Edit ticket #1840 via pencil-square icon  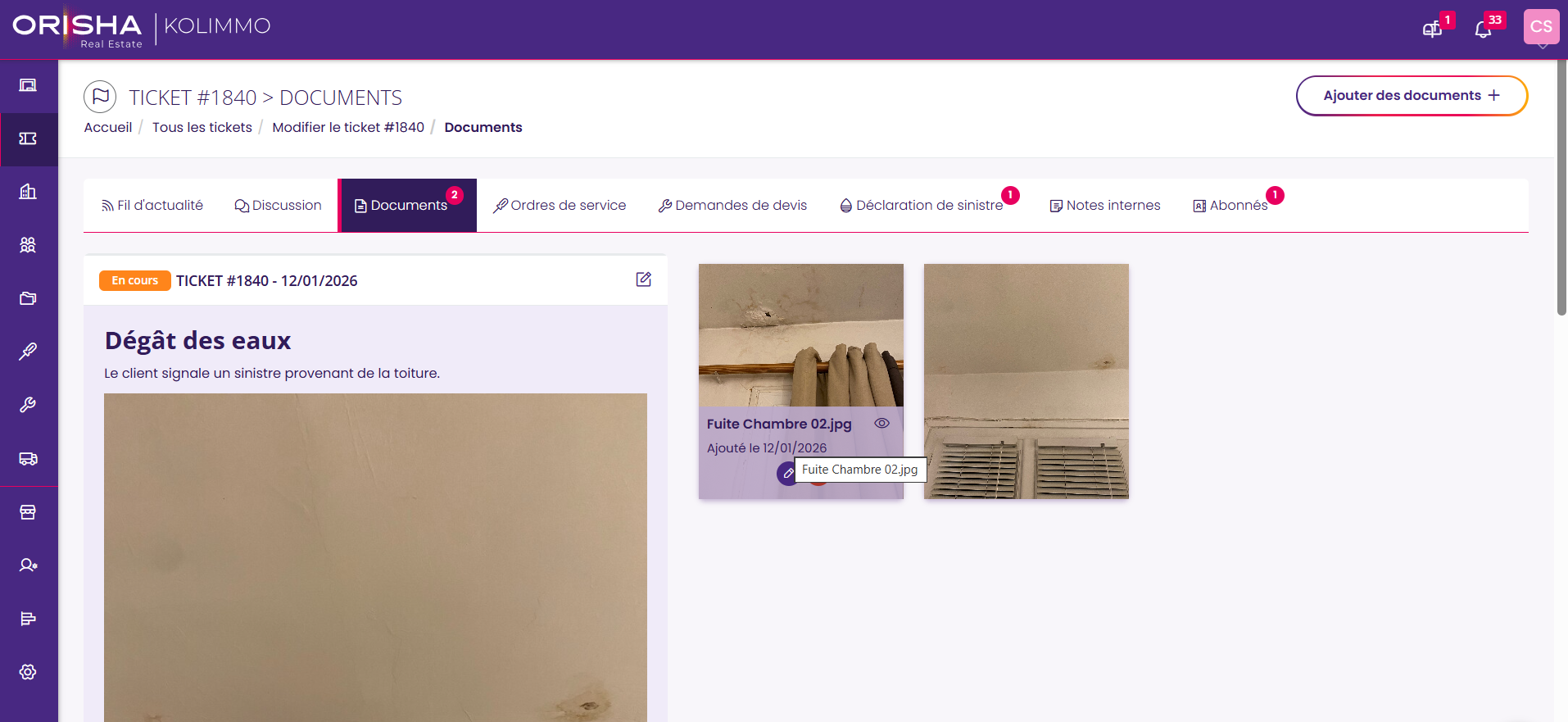coord(644,279)
